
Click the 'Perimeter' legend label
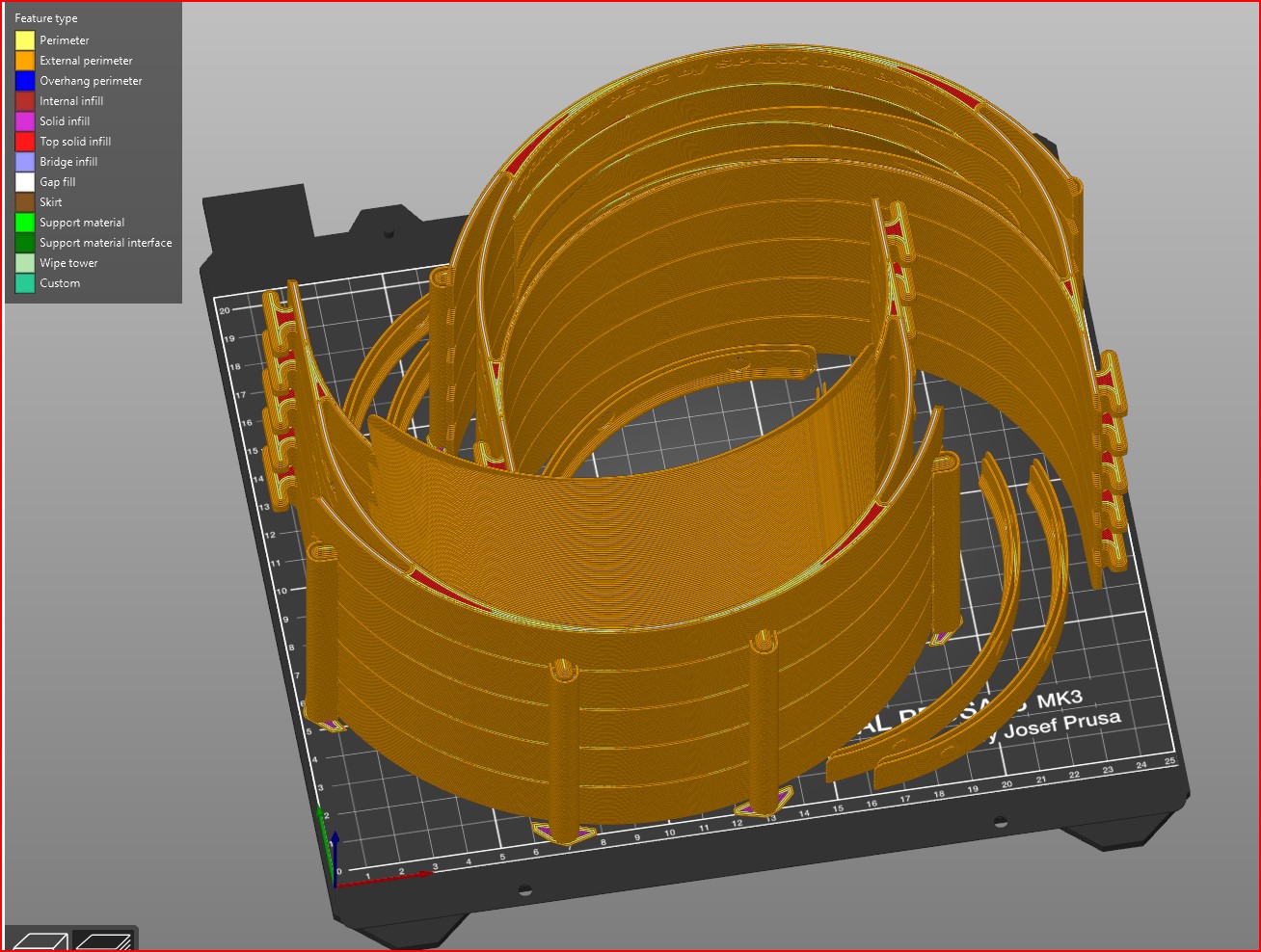point(65,40)
